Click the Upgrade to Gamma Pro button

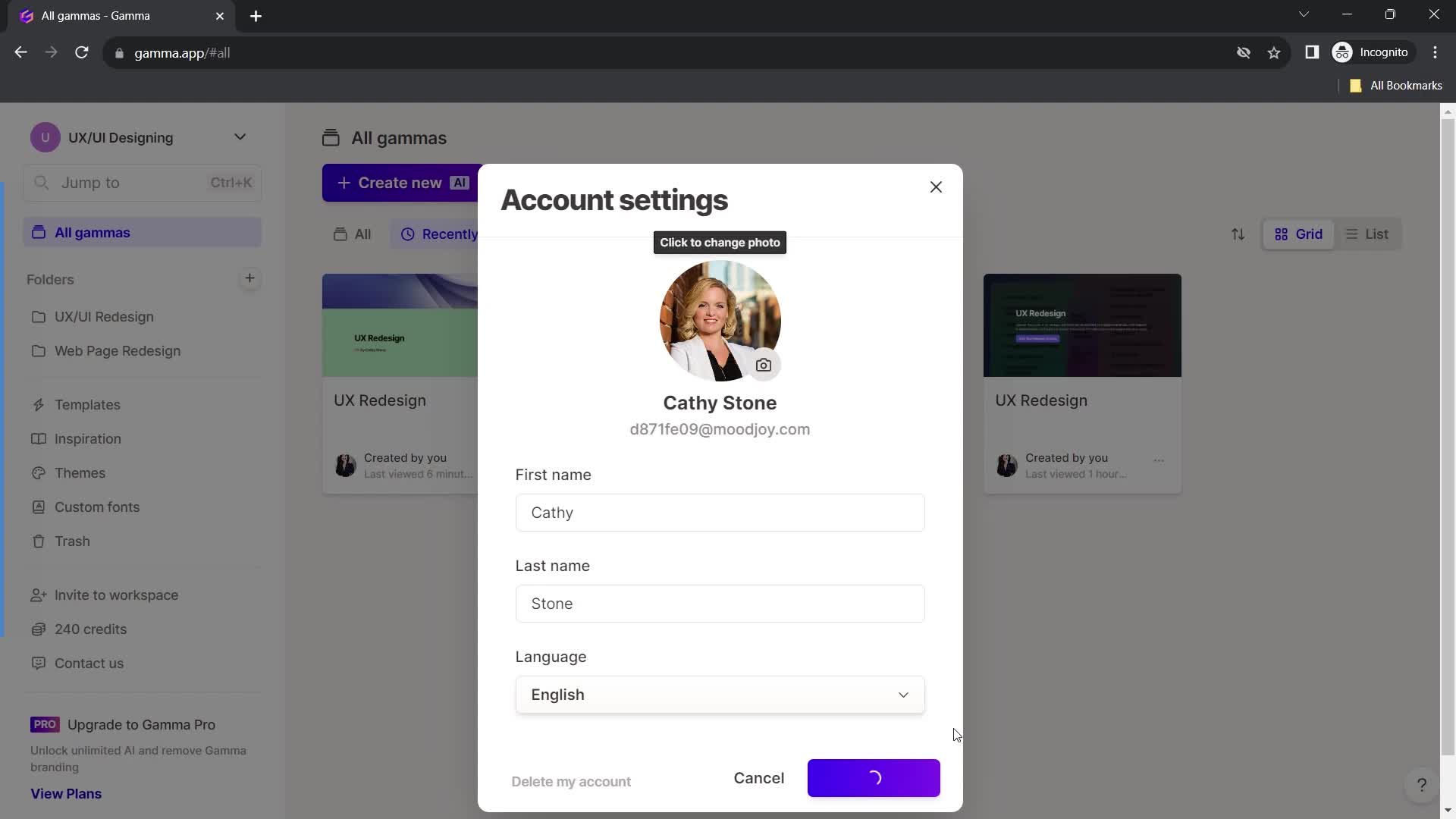tap(141, 724)
